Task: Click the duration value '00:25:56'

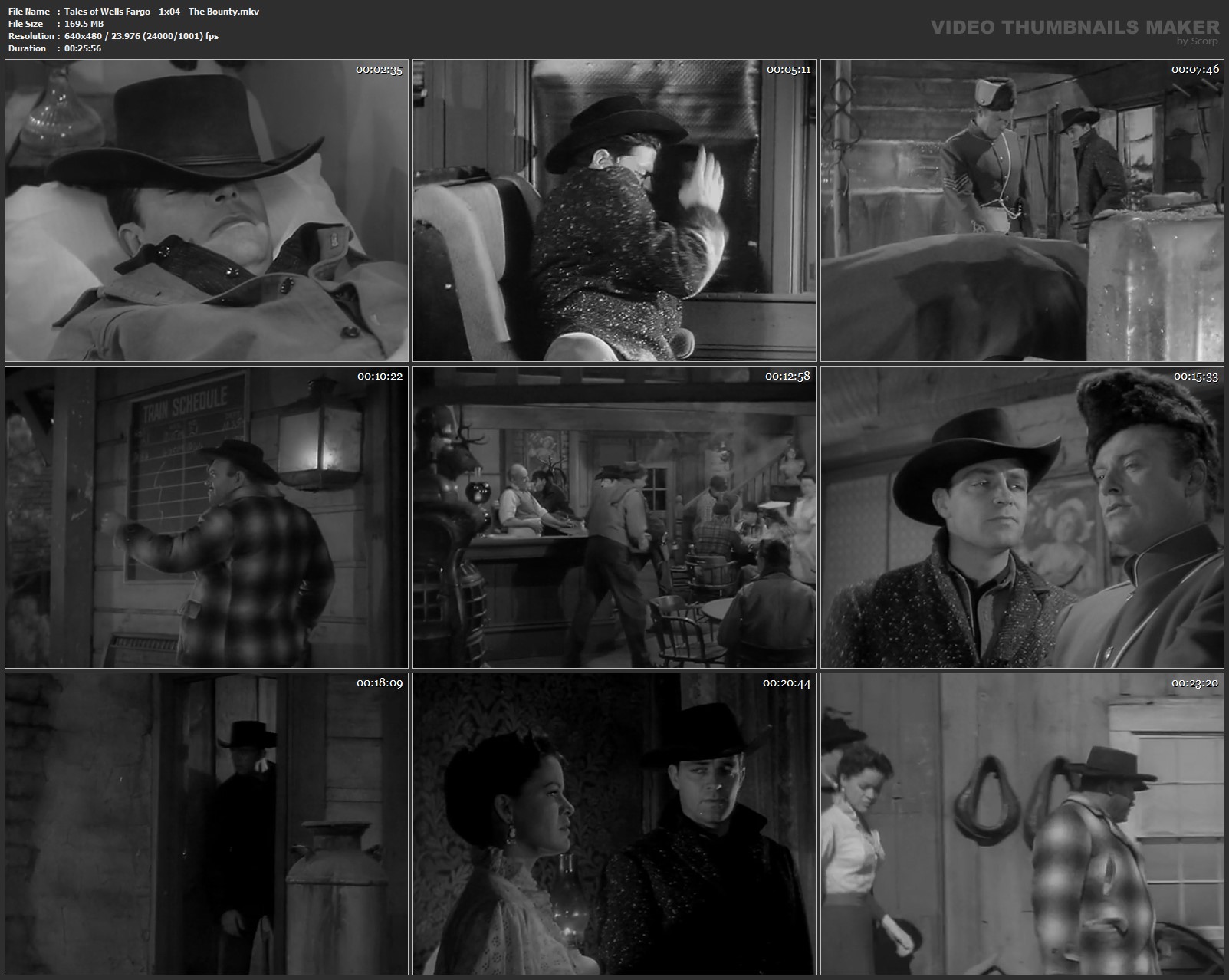Action: [x=83, y=48]
